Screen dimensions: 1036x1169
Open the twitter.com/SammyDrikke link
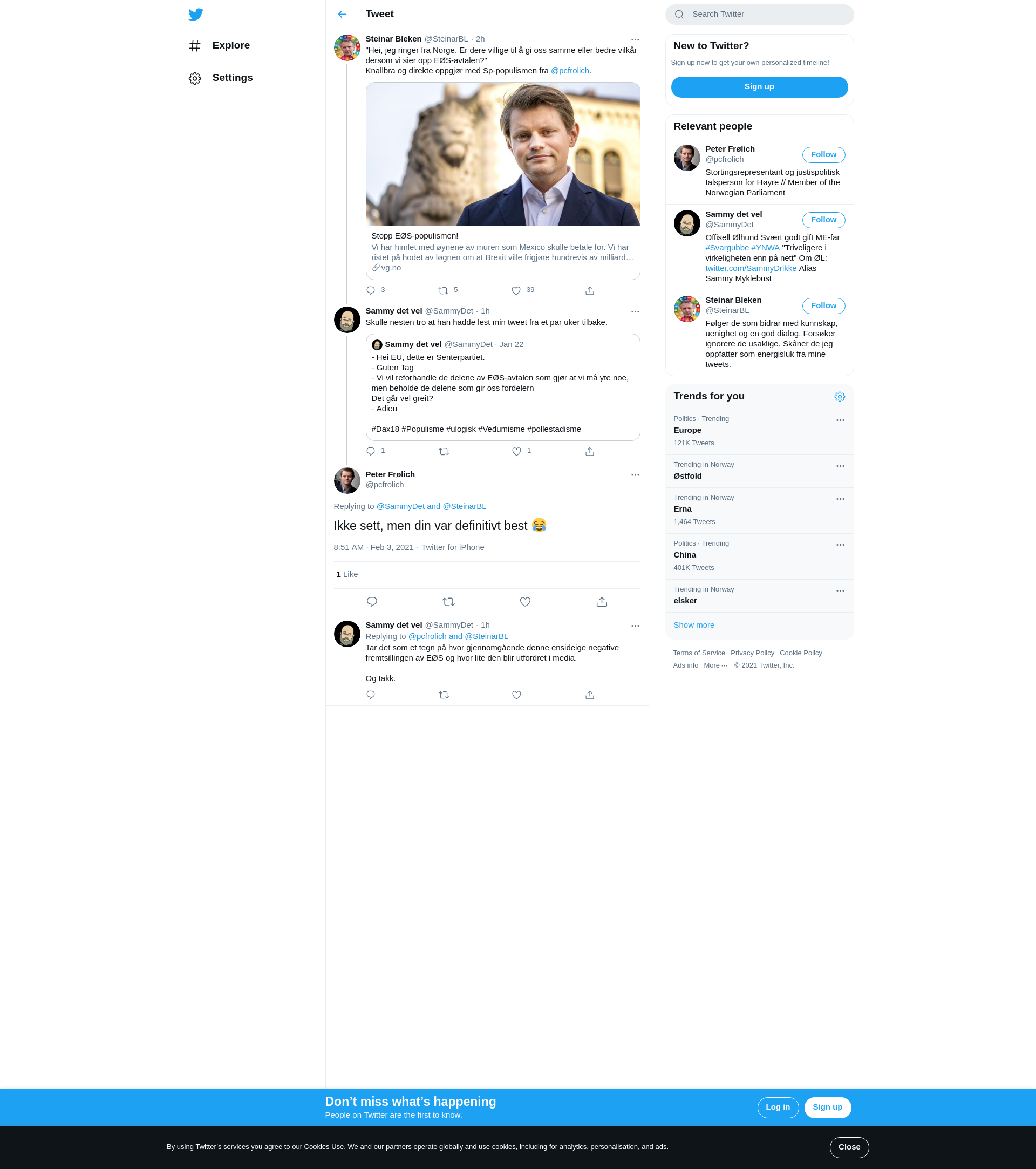tap(751, 268)
